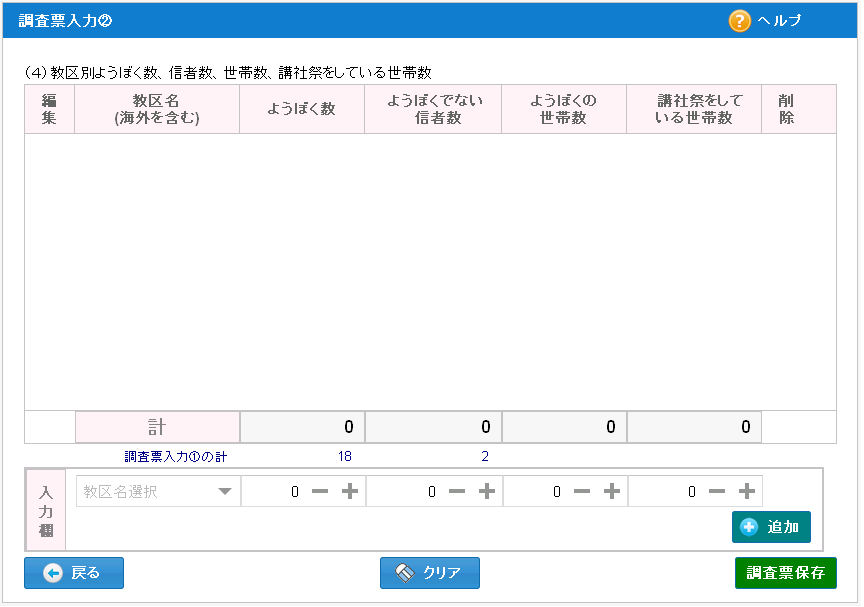Click the ようぼく数 column header
Image resolution: width=864 pixels, height=607 pixels.
[x=303, y=110]
